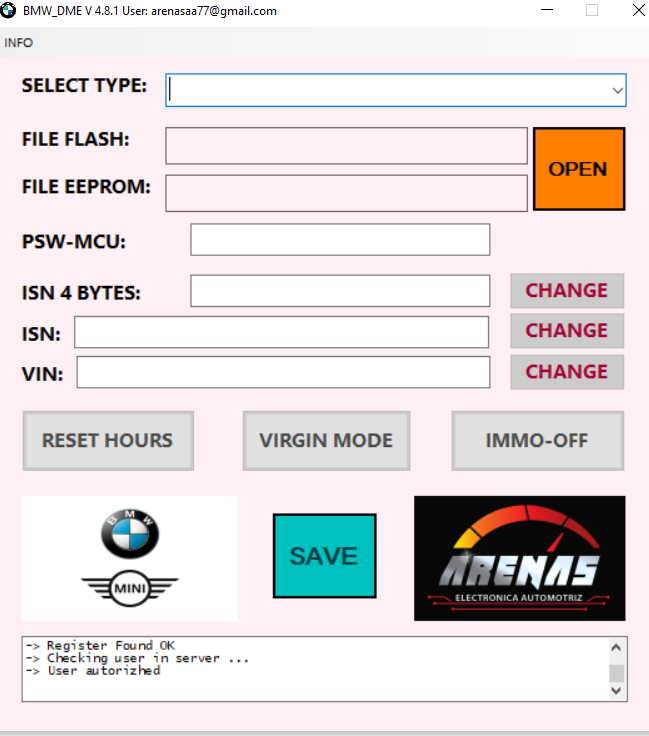Click the MINI winged logo
Viewport: 649px width, 736px height.
tap(130, 588)
